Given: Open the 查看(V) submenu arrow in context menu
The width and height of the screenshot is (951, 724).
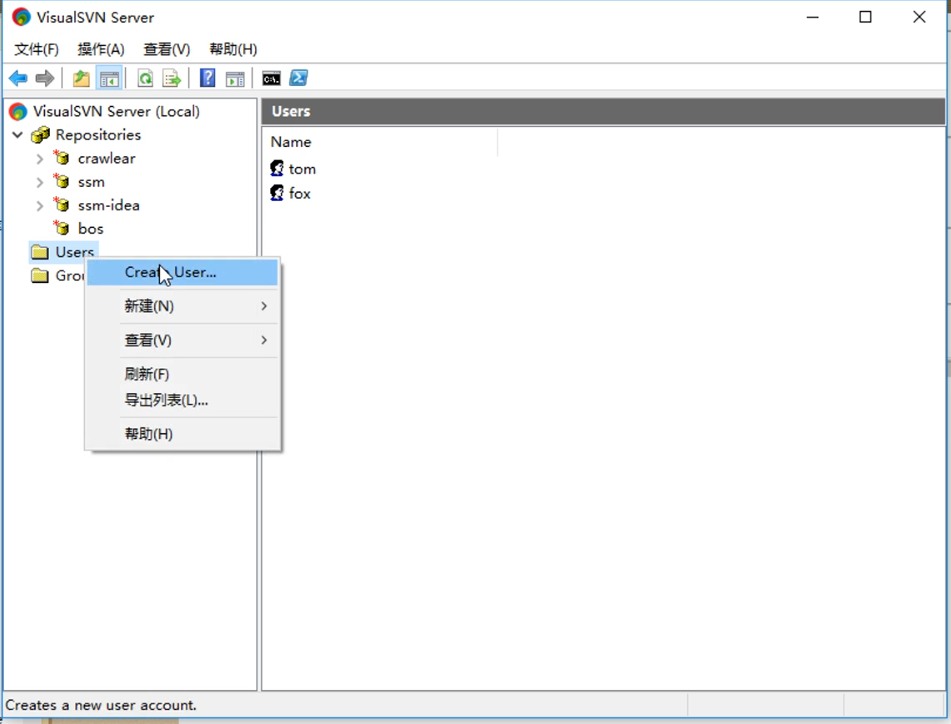Looking at the screenshot, I should coord(264,340).
